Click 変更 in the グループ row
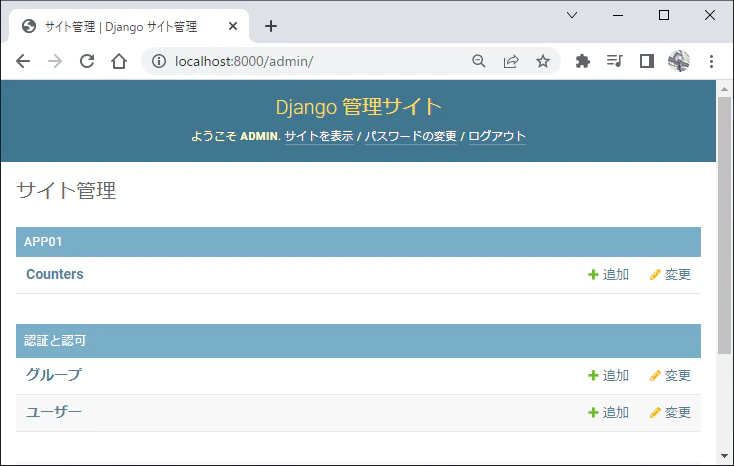The height and width of the screenshot is (466, 734). 670,376
